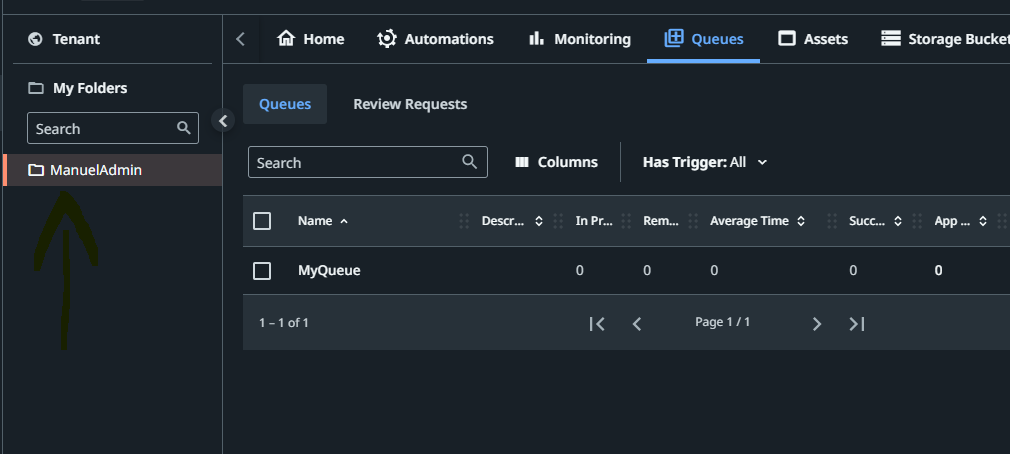Open the Has Trigger filter dropdown
1010x454 pixels.
coord(705,162)
